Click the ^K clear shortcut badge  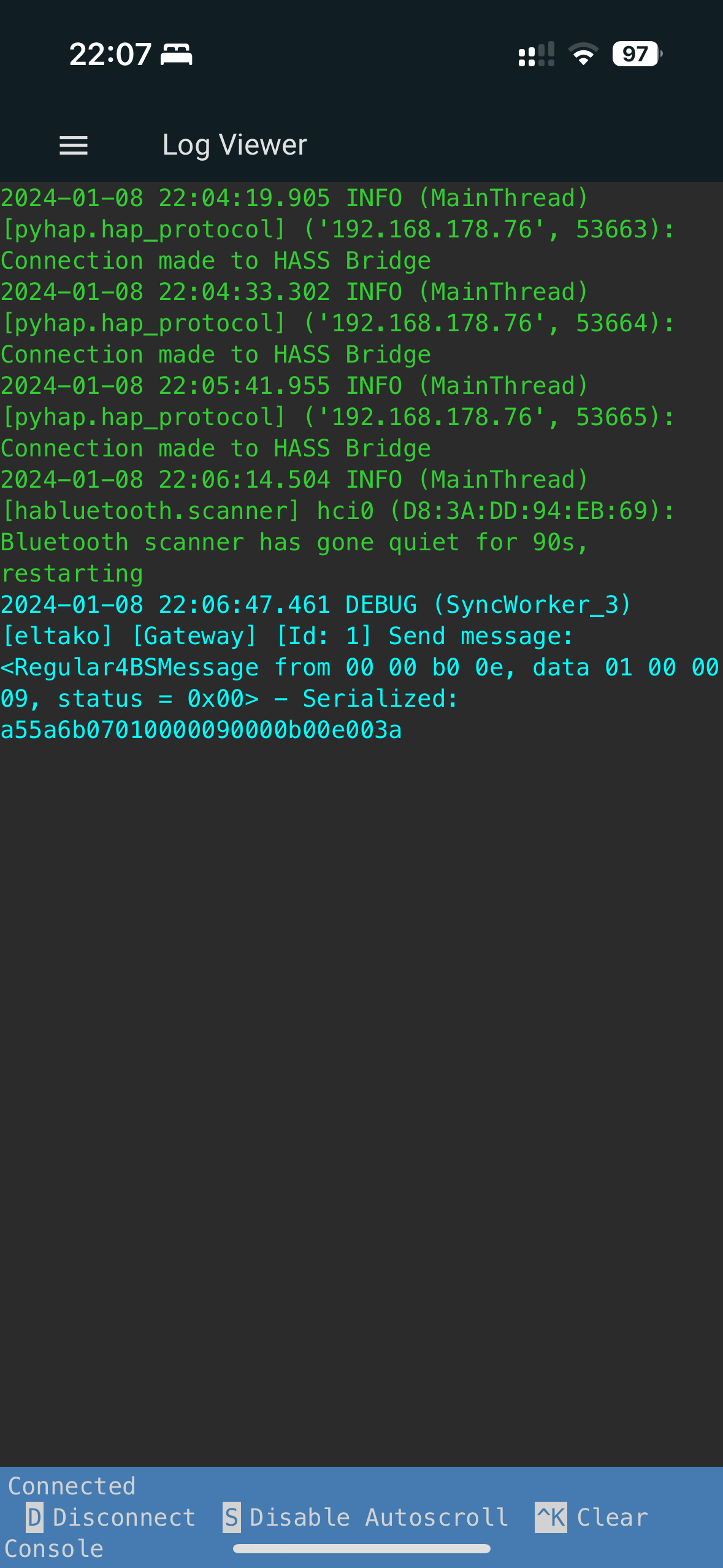pos(551,1517)
